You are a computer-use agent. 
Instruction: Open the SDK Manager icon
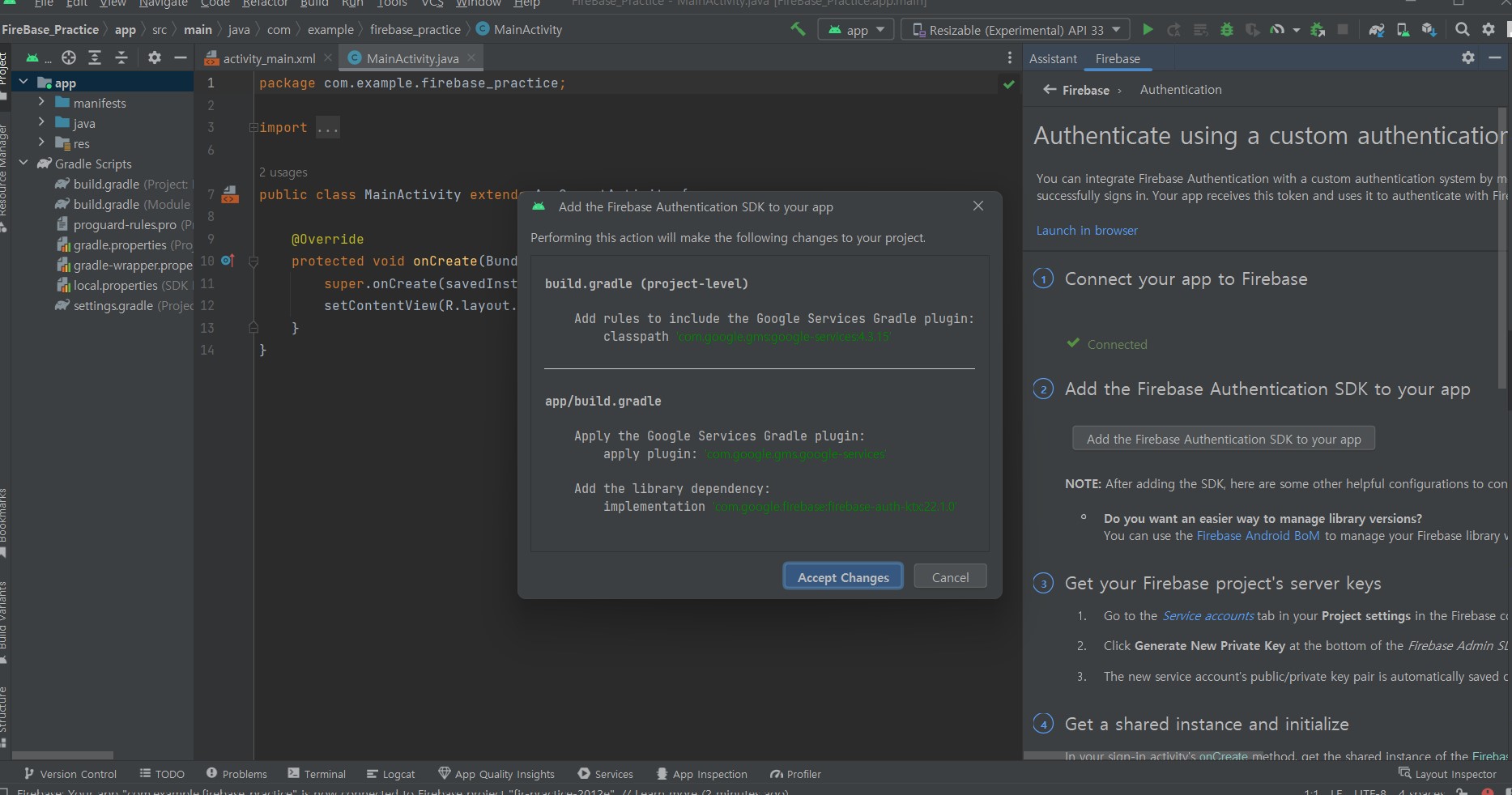click(1429, 30)
